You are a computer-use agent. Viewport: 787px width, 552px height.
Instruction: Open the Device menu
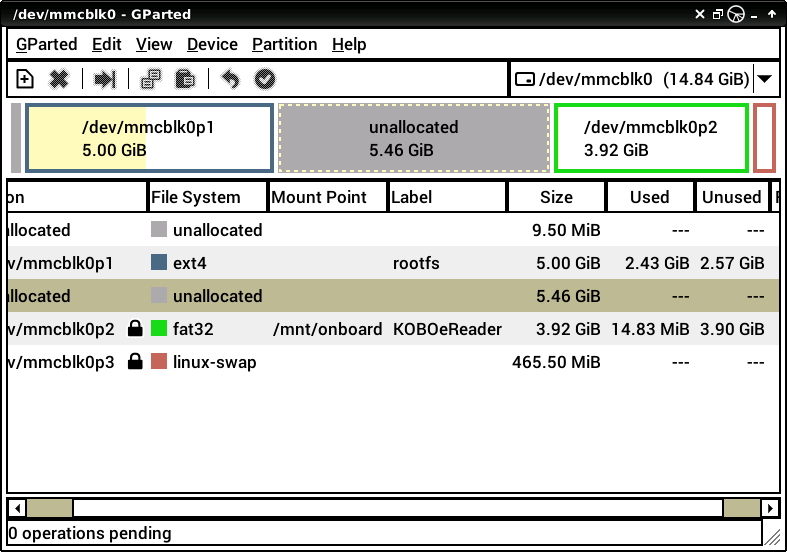click(212, 44)
